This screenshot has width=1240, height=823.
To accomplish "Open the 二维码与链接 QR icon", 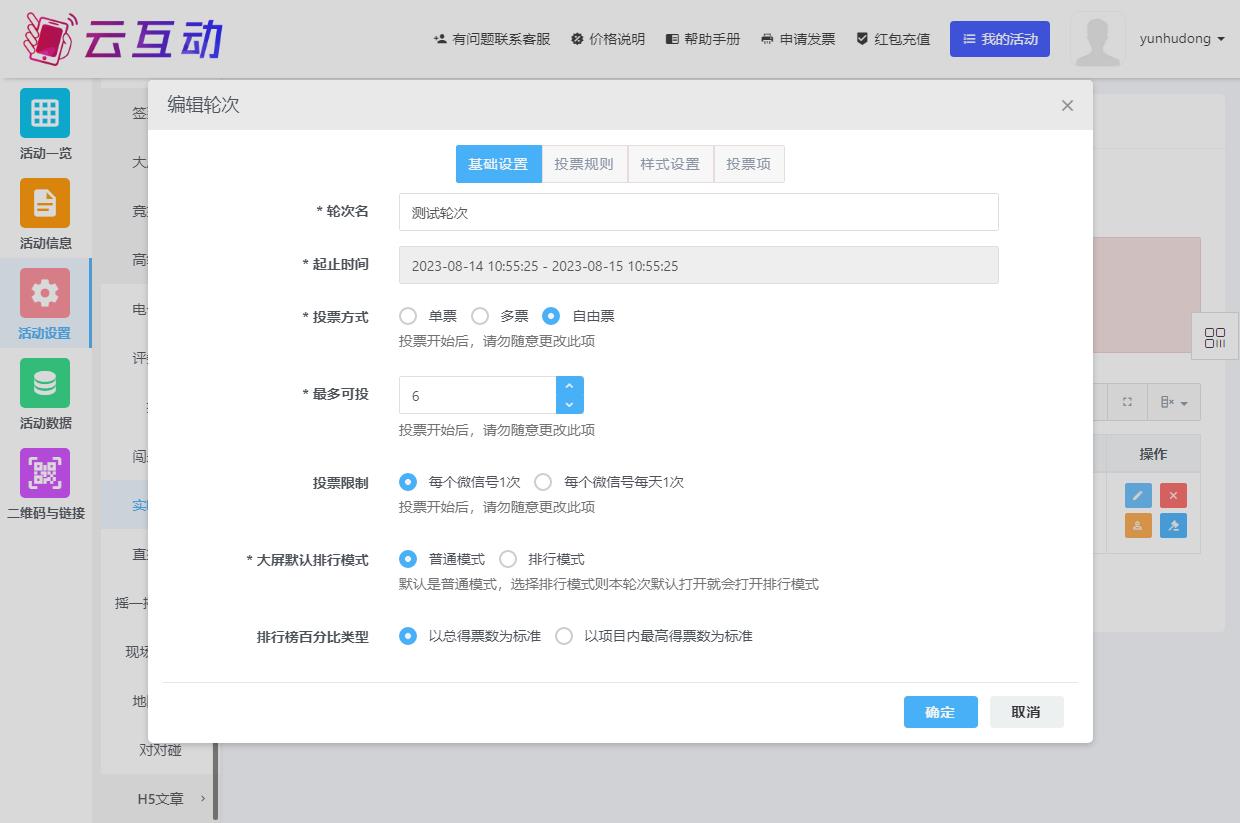I will 45,473.
